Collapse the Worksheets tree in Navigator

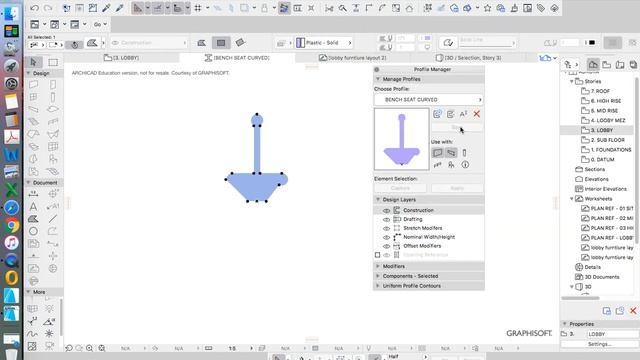coord(571,199)
